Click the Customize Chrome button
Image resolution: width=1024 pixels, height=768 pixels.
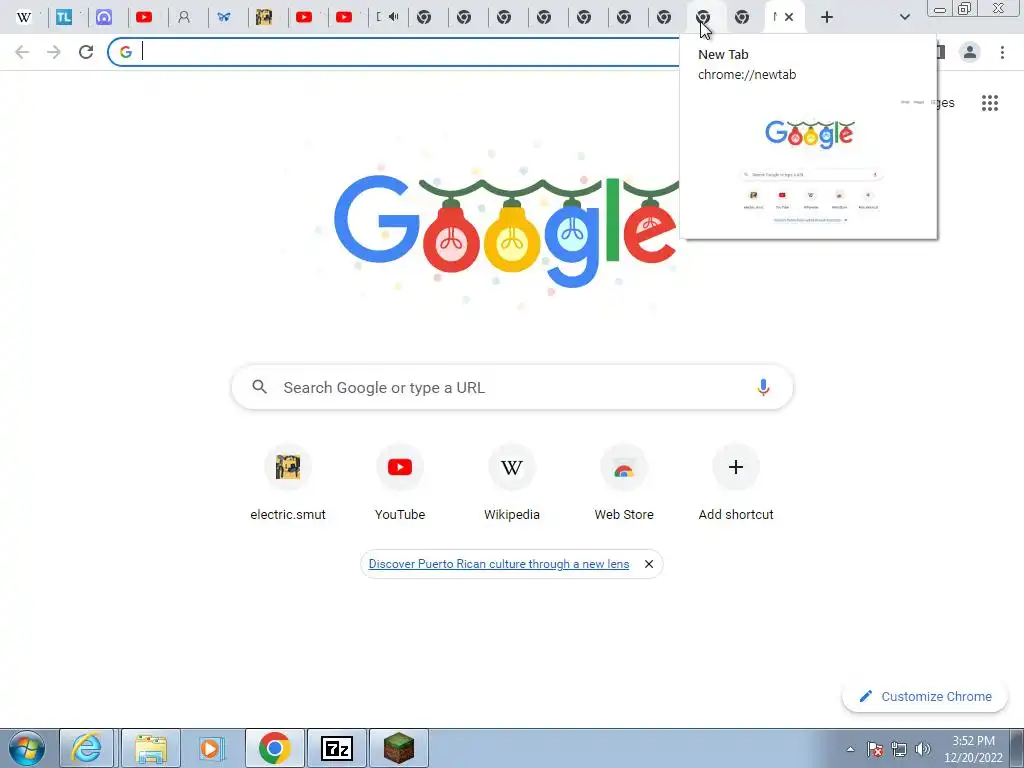925,696
